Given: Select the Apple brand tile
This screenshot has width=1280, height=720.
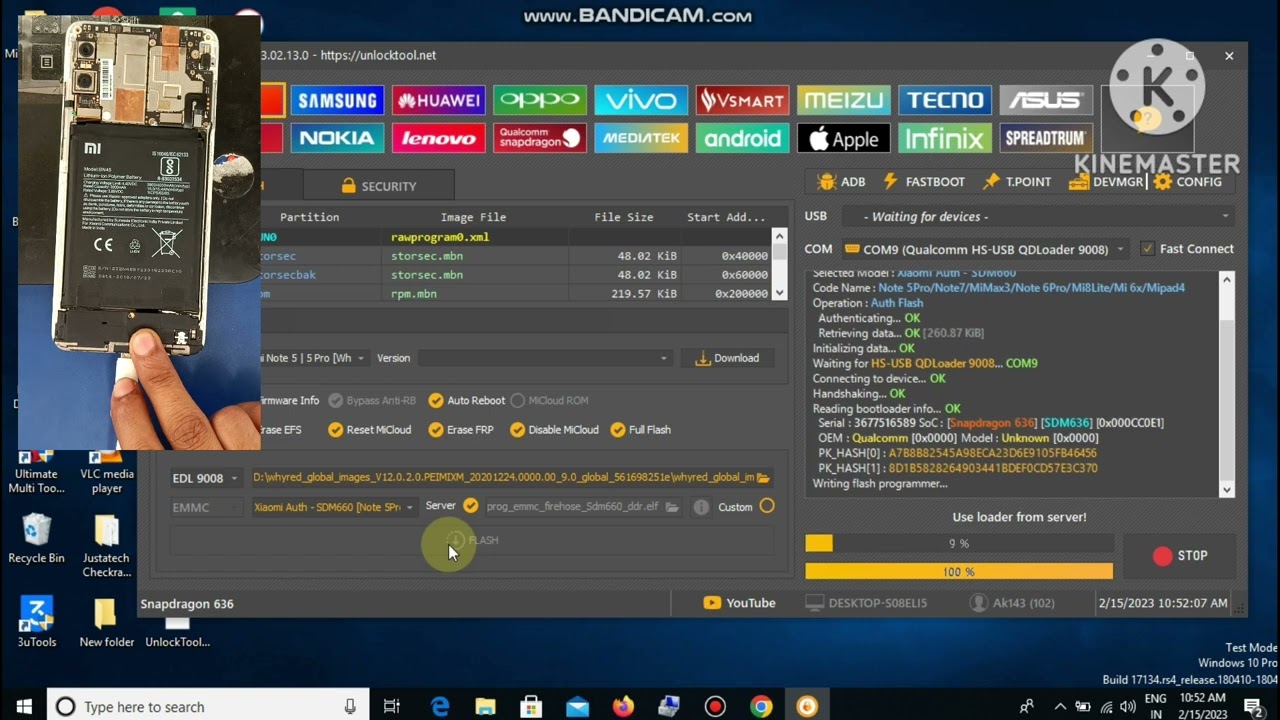Looking at the screenshot, I should tap(843, 138).
